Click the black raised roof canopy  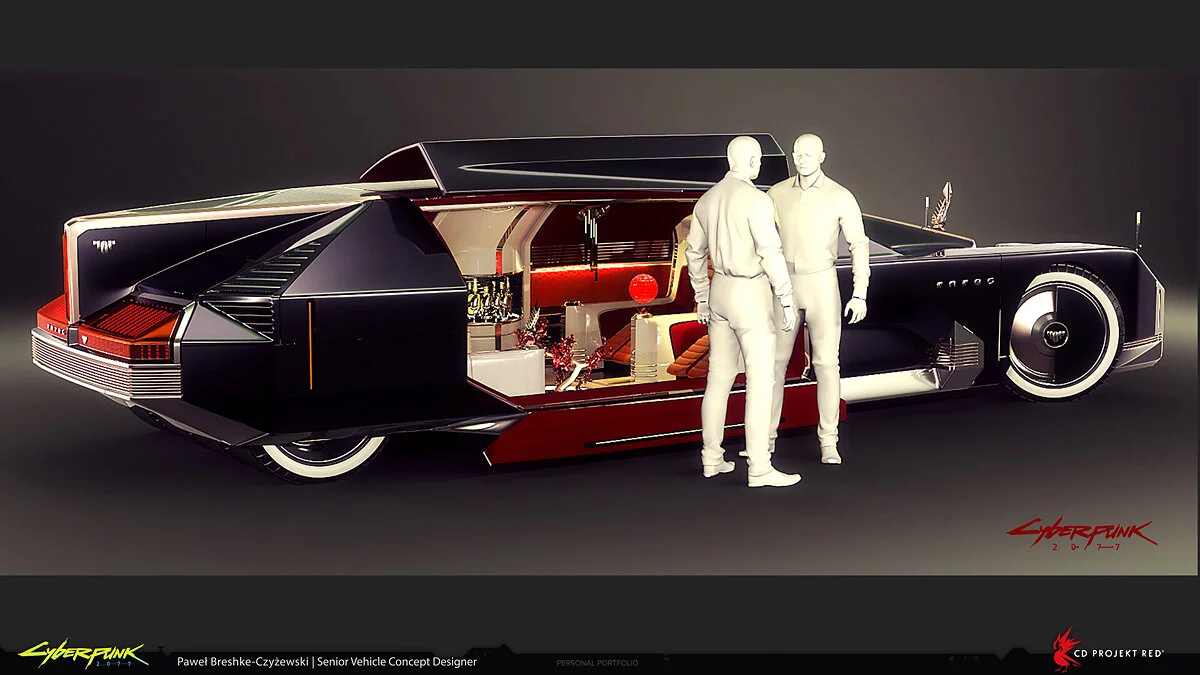point(570,160)
